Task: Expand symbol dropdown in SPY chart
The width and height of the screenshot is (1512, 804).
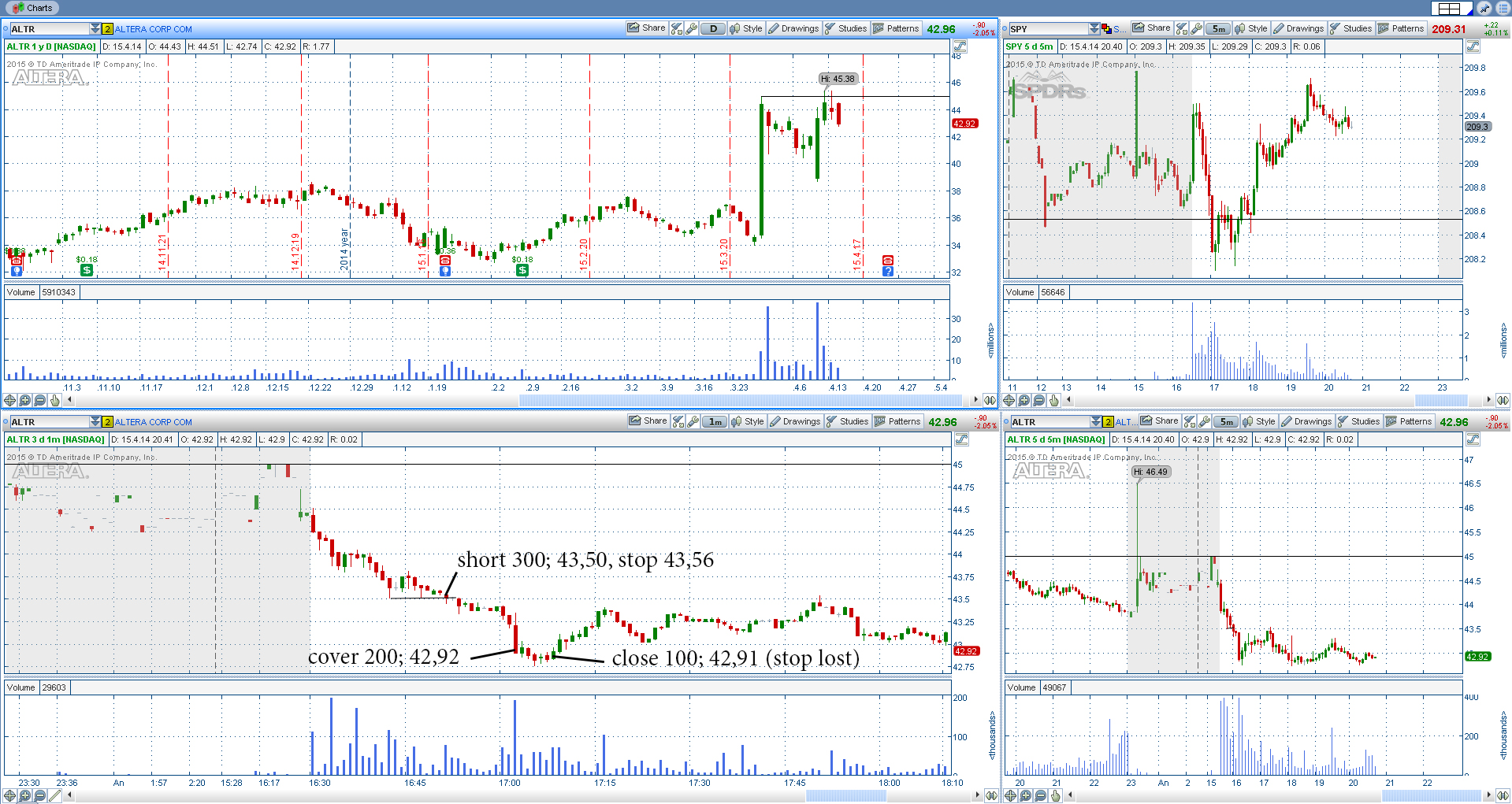Action: tap(1094, 28)
